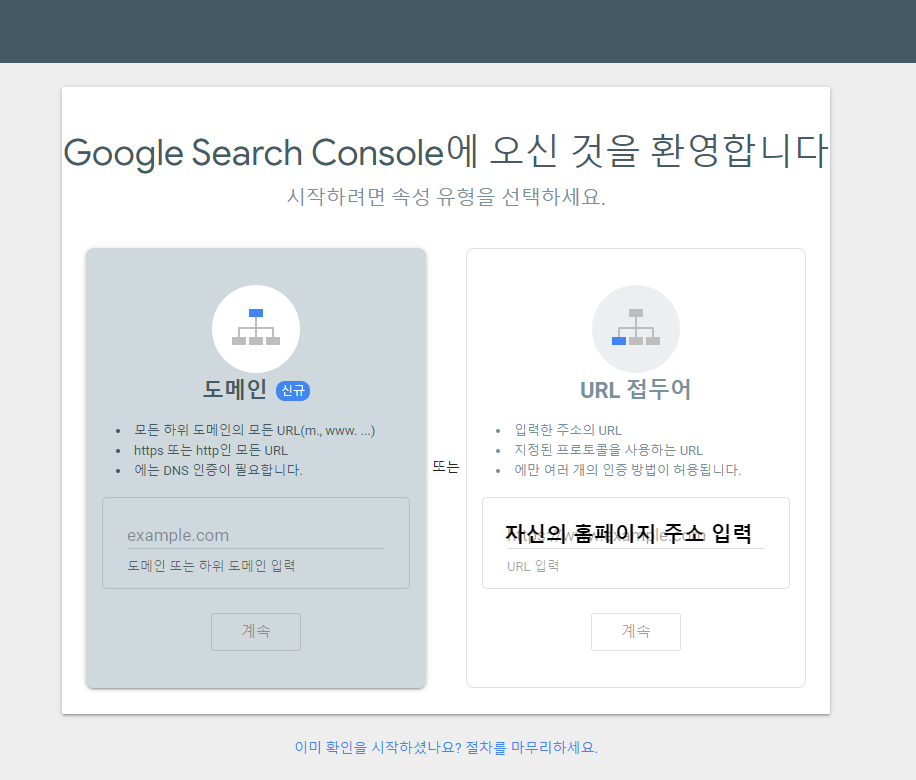This screenshot has height=780, width=916.
Task: Click '입력한 주소의 URL' bullet
Action: pyautogui.click(x=568, y=431)
